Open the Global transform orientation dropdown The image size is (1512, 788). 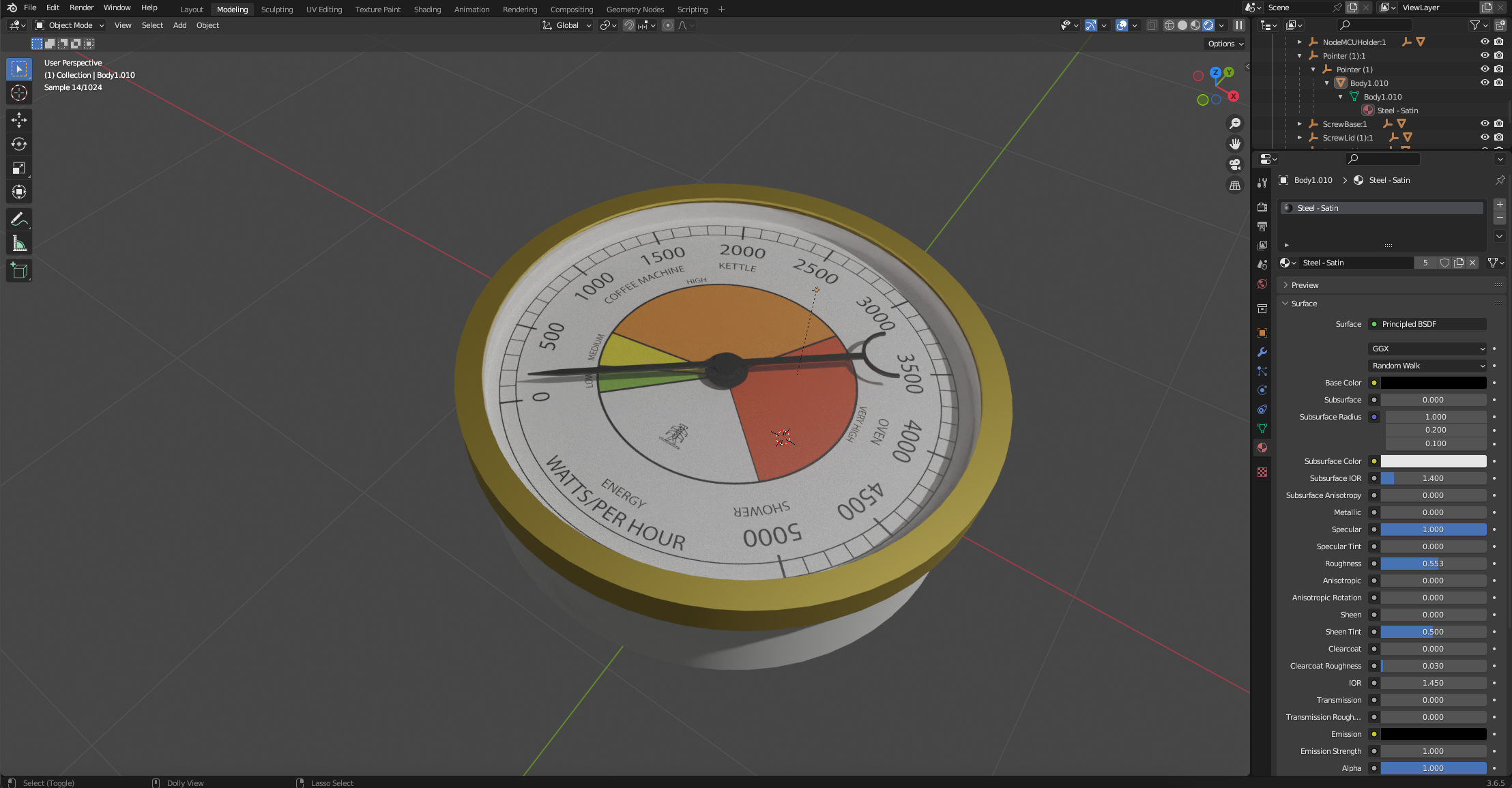pos(567,25)
